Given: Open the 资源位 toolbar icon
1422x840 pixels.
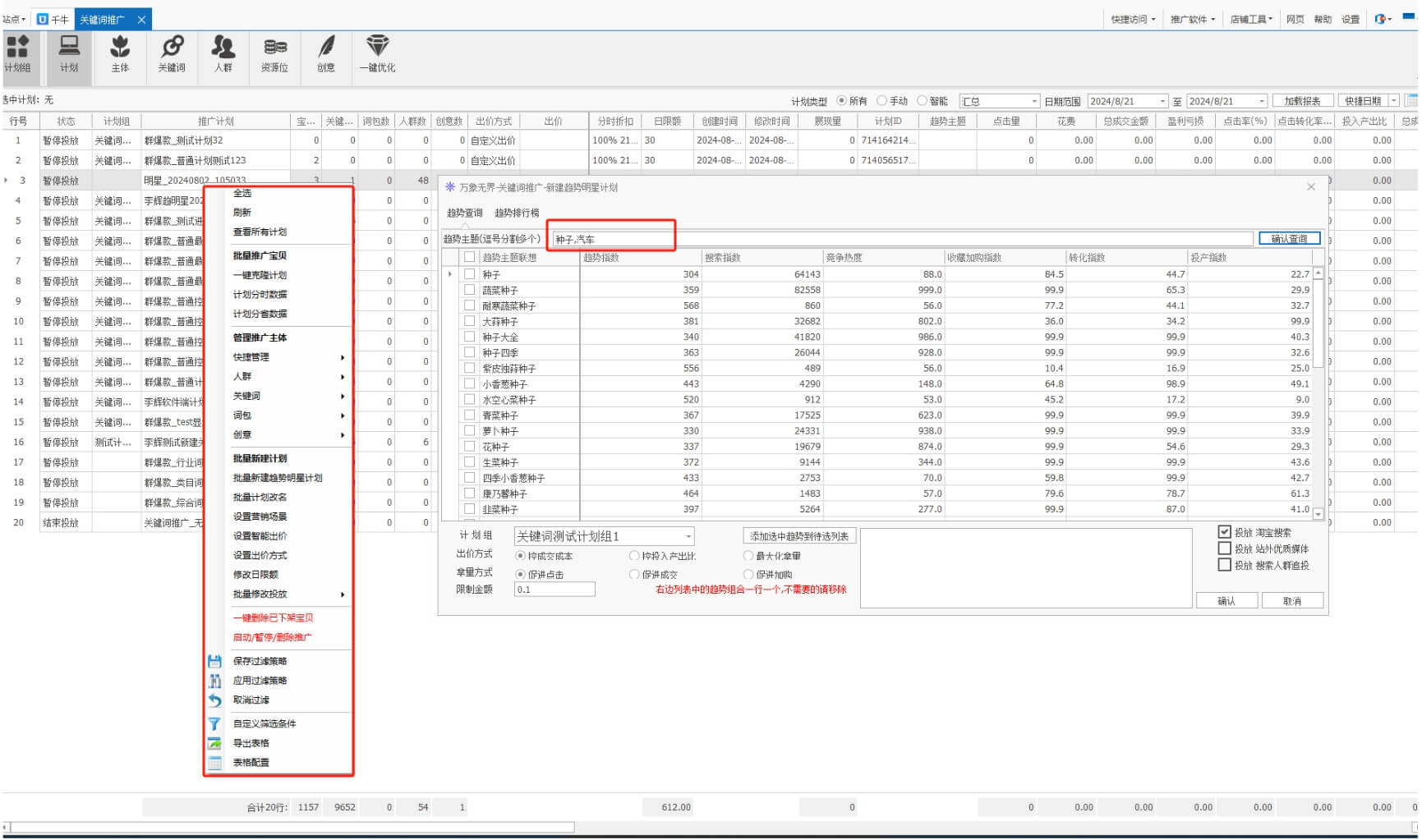Looking at the screenshot, I should pyautogui.click(x=274, y=54).
